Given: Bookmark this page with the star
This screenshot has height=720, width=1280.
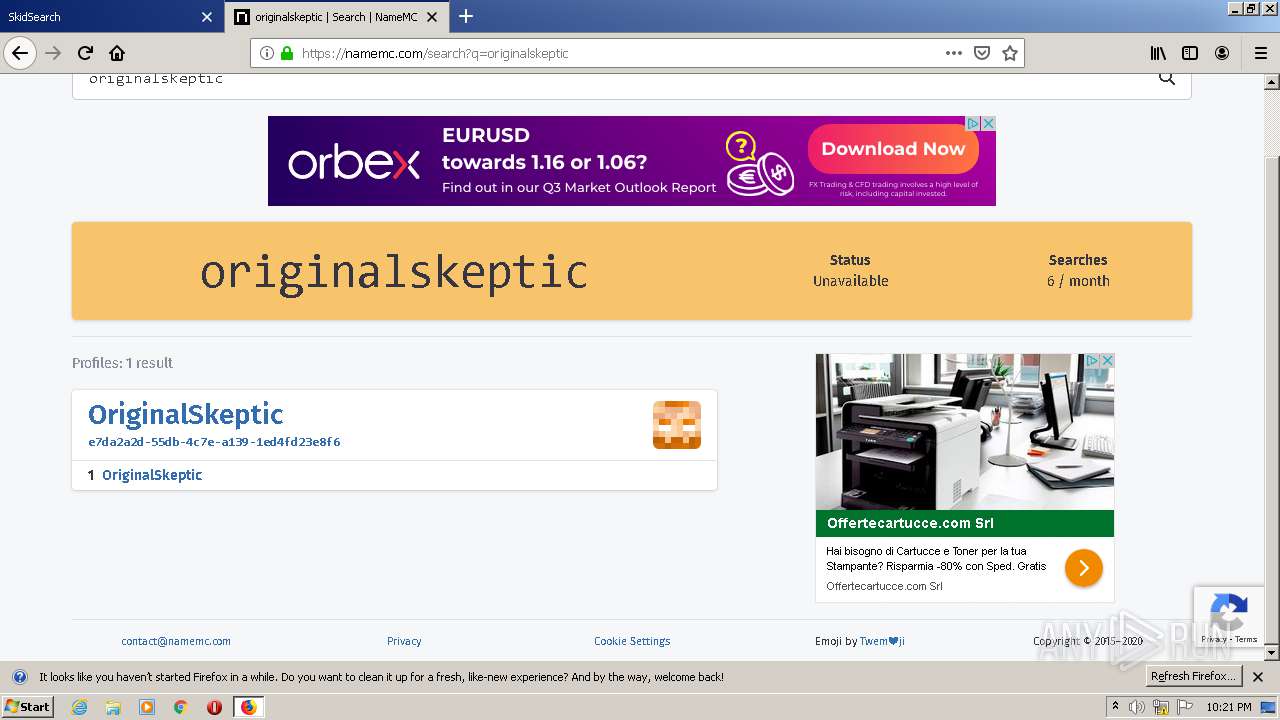Looking at the screenshot, I should click(1010, 53).
